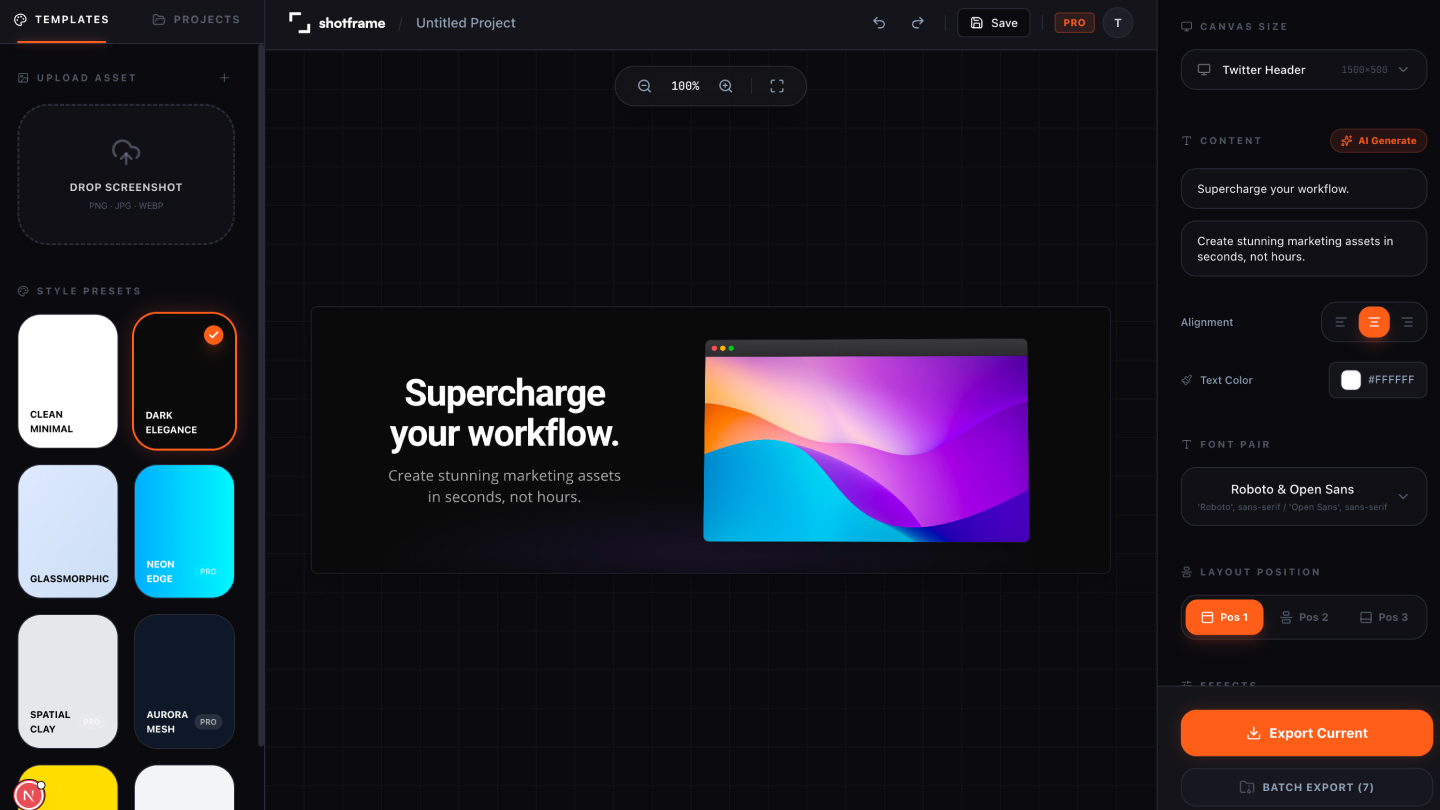Choose layout position Pos 3

click(1384, 617)
